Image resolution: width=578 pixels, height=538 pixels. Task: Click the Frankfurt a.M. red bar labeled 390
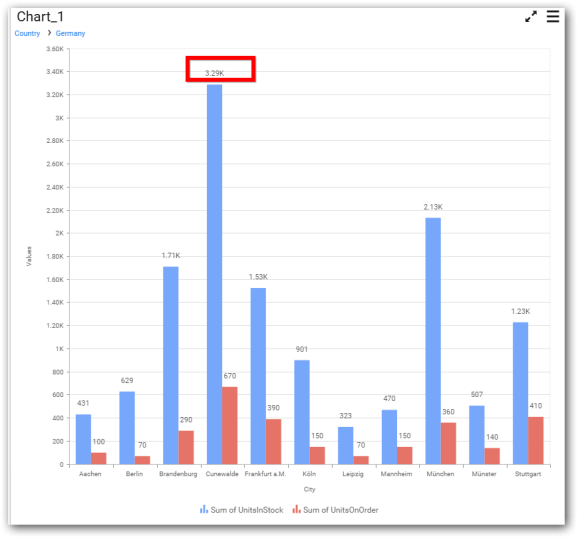click(x=274, y=441)
